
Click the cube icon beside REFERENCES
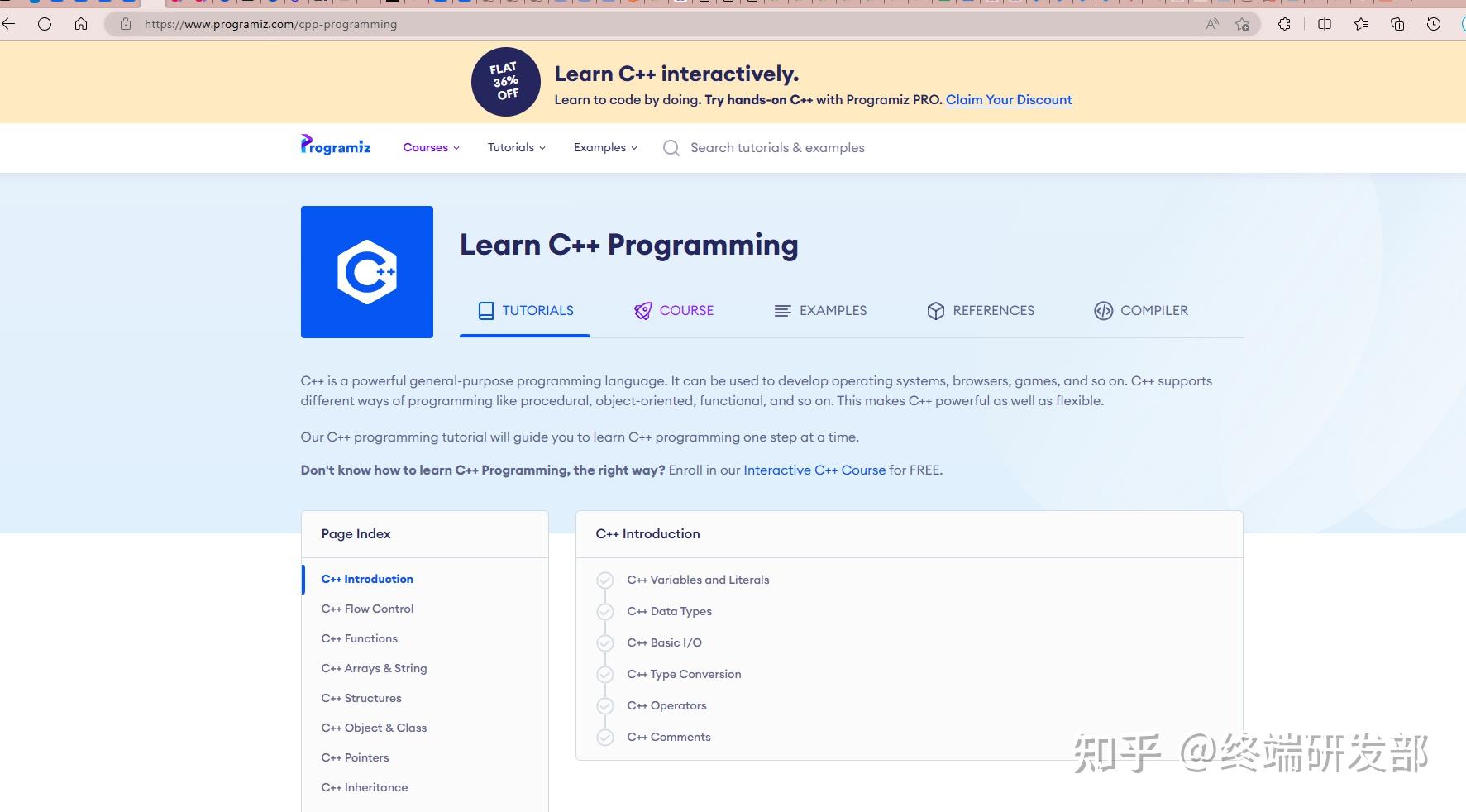pos(936,311)
